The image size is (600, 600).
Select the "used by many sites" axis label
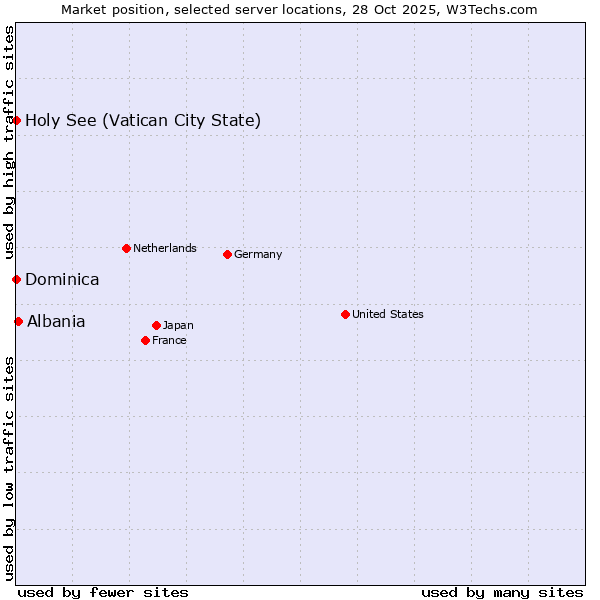(502, 592)
